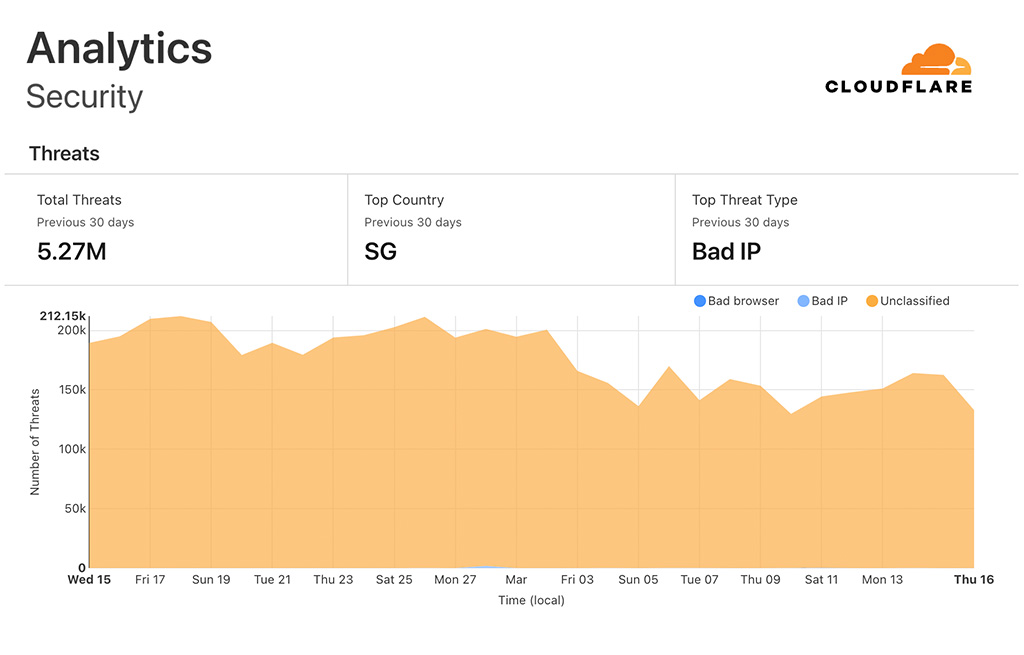Select the Mar date tick on the axis
1024x655 pixels.
pyautogui.click(x=516, y=580)
